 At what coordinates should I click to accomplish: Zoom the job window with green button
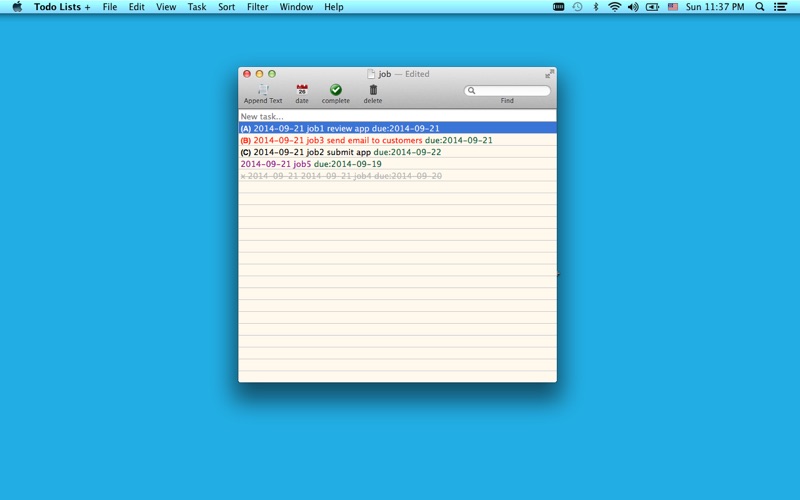pos(272,74)
